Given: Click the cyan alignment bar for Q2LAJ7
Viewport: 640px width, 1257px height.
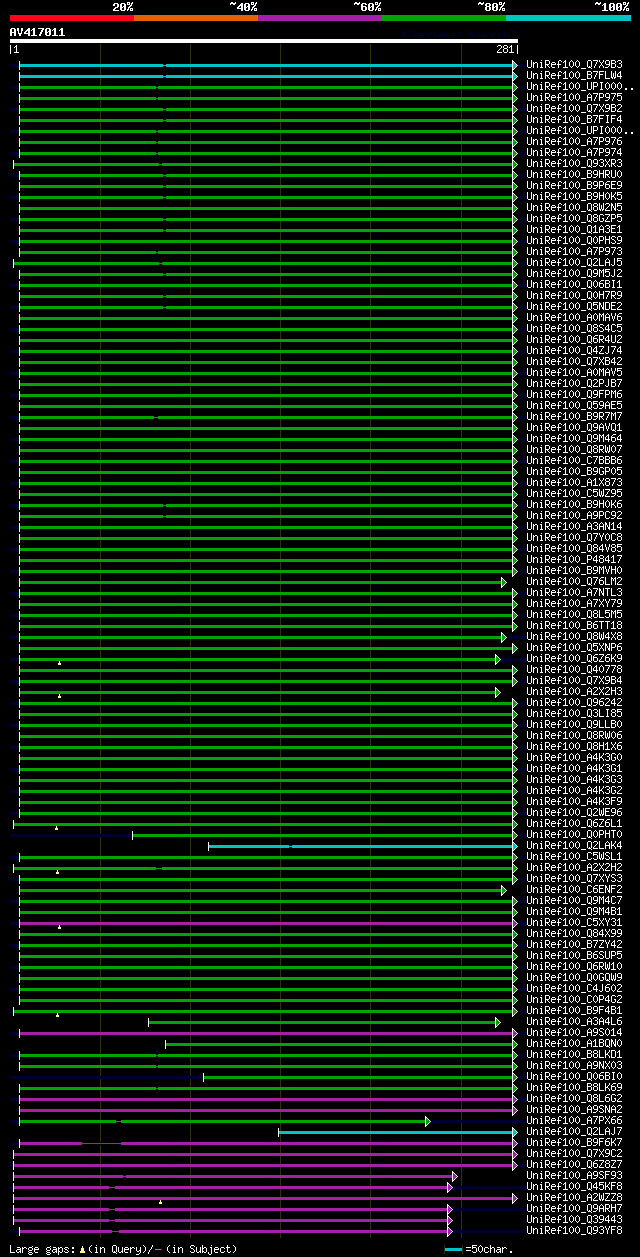Looking at the screenshot, I should coord(397,1132).
